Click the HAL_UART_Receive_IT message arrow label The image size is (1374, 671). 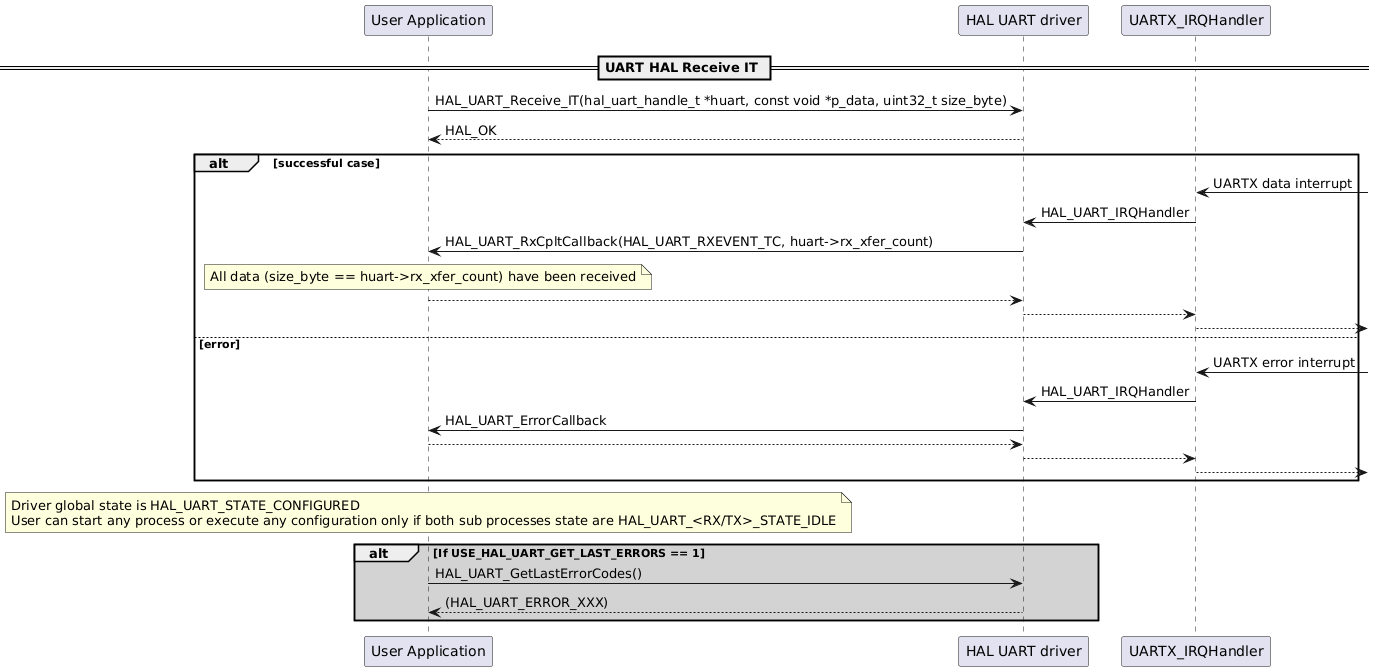coord(720,100)
